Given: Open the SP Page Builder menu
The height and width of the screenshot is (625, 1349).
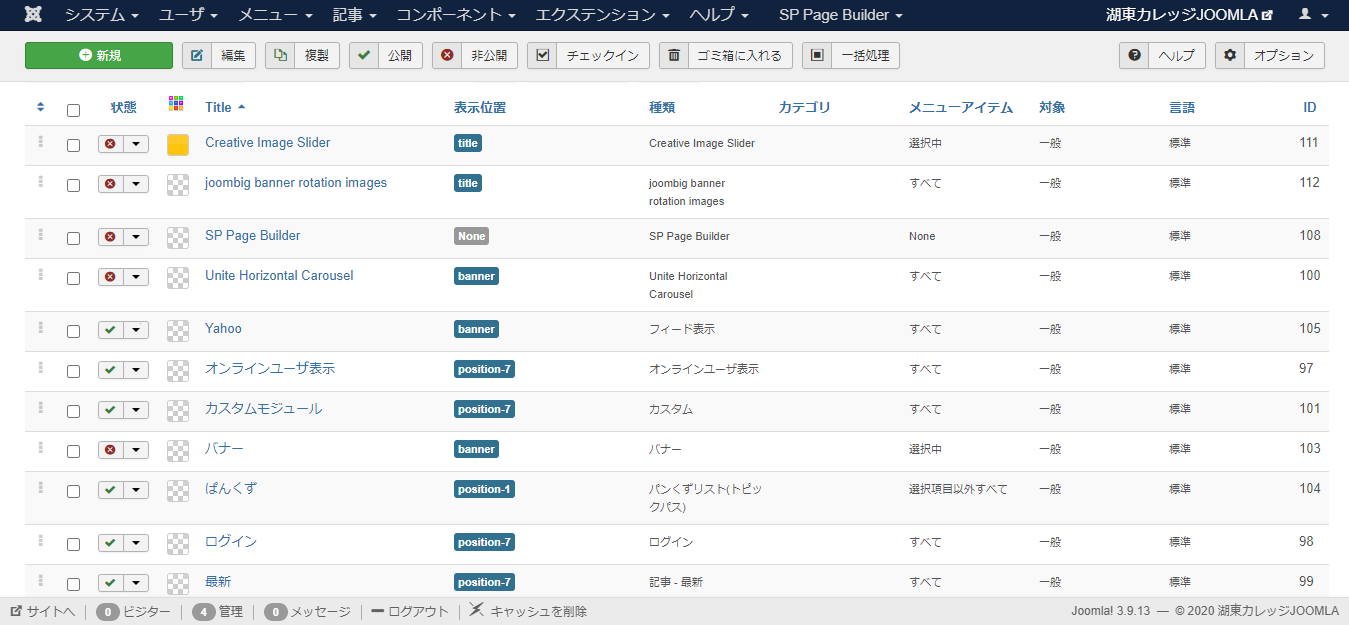Looking at the screenshot, I should pos(840,14).
